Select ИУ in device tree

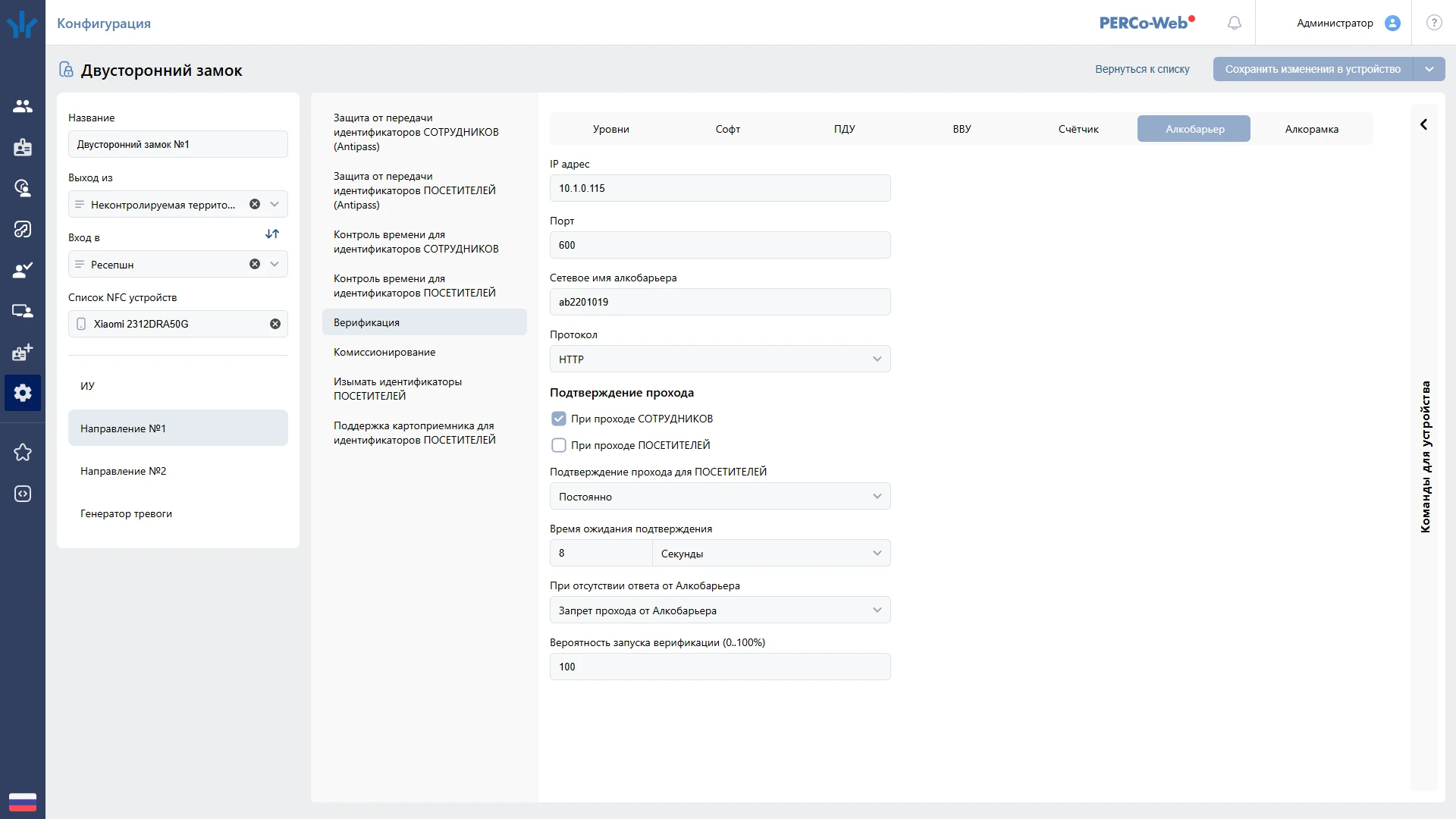point(178,386)
